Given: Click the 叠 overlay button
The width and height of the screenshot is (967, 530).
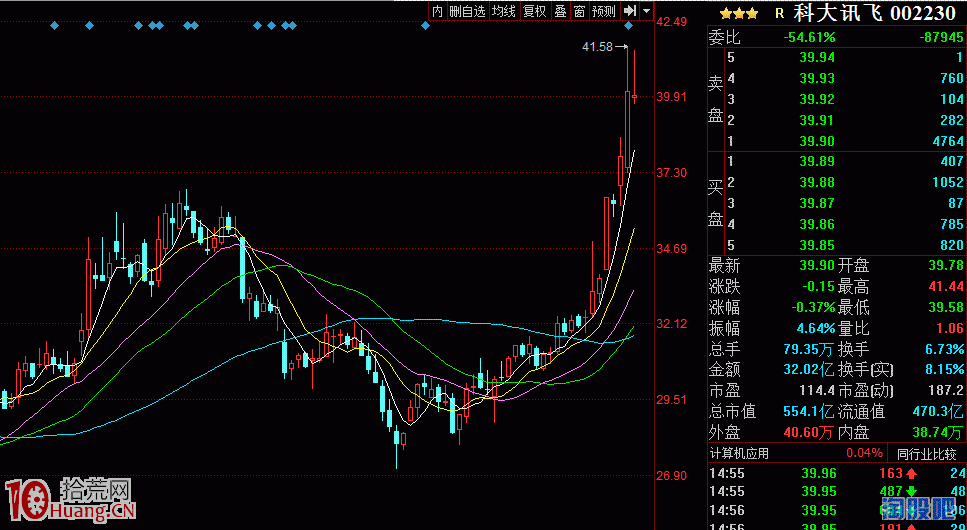Looking at the screenshot, I should (x=561, y=10).
